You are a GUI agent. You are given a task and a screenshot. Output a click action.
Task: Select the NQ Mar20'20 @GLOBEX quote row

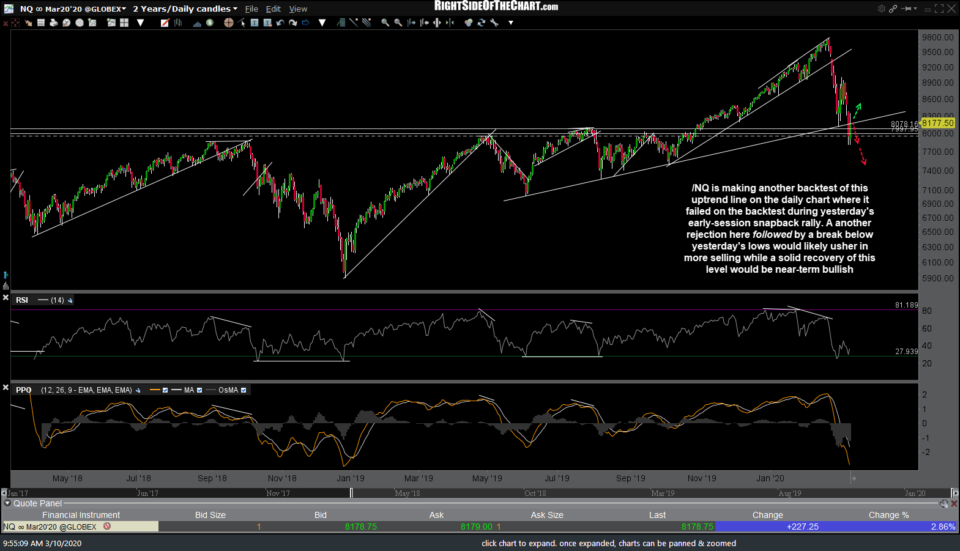pyautogui.click(x=479, y=527)
